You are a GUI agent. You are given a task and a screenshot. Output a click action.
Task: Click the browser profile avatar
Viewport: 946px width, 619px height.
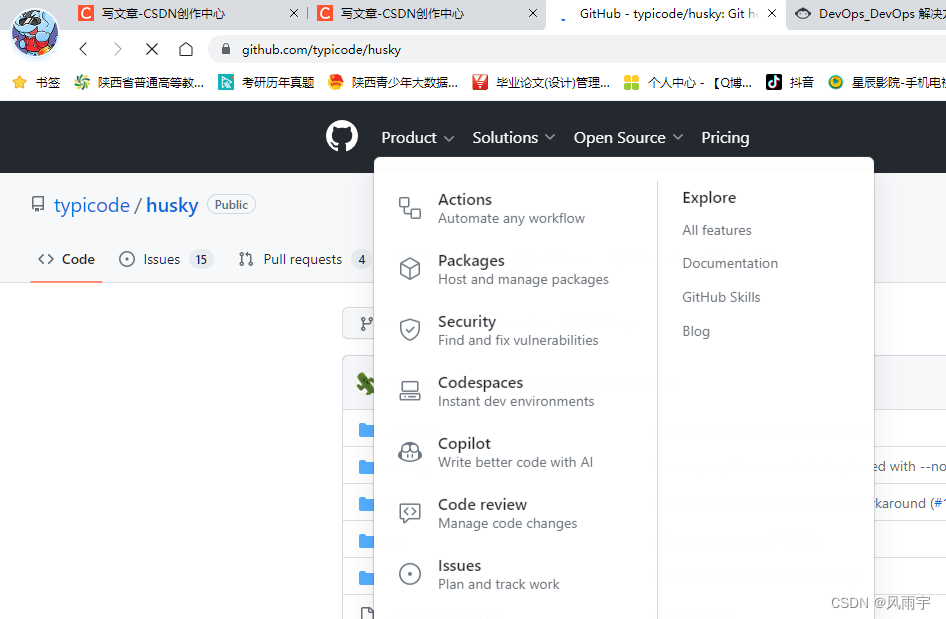(x=35, y=33)
